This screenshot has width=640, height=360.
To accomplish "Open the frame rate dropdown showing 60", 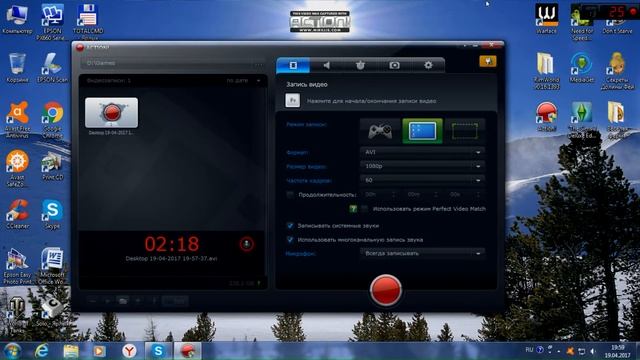I will [x=422, y=180].
